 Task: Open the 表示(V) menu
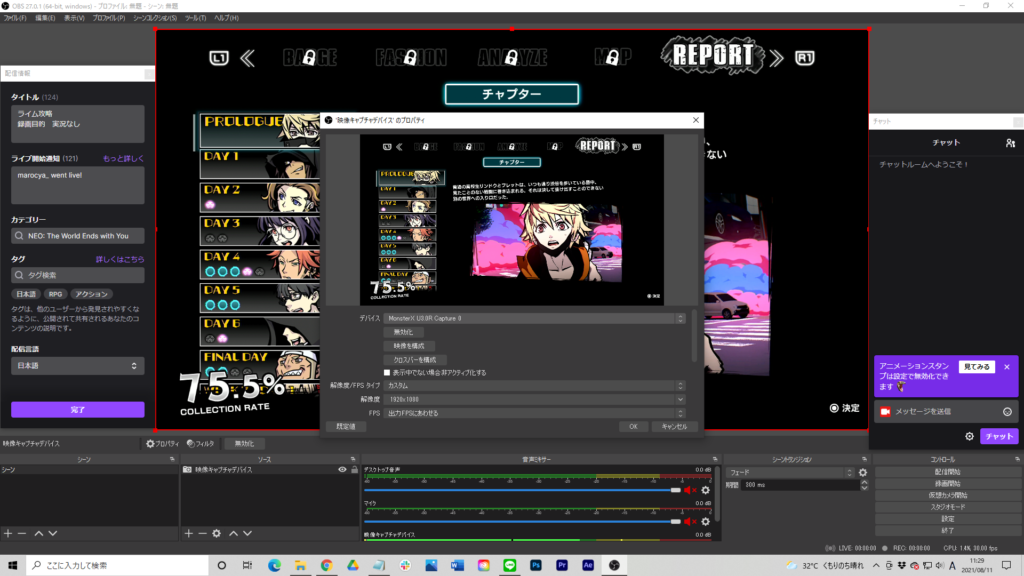[74, 18]
